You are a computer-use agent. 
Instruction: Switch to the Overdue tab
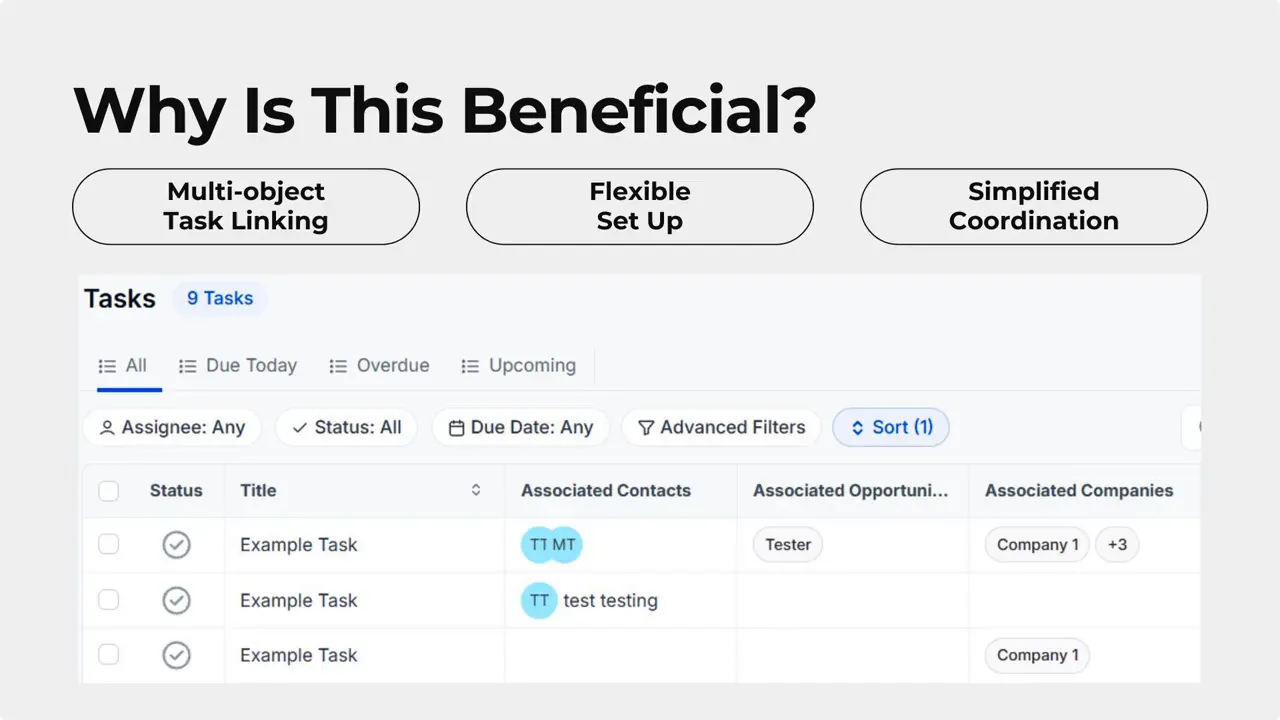point(392,365)
